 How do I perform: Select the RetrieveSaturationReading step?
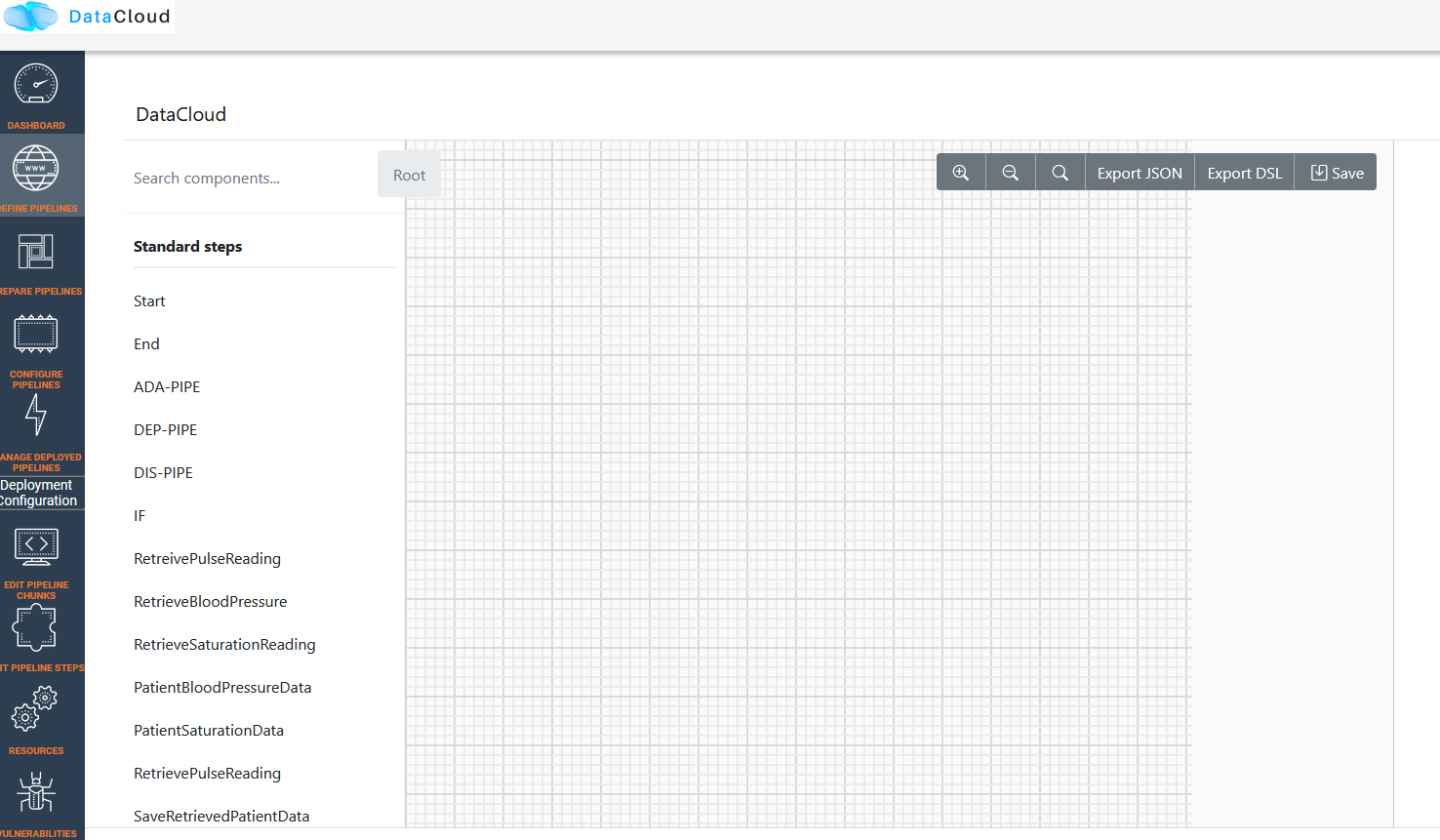pos(224,644)
